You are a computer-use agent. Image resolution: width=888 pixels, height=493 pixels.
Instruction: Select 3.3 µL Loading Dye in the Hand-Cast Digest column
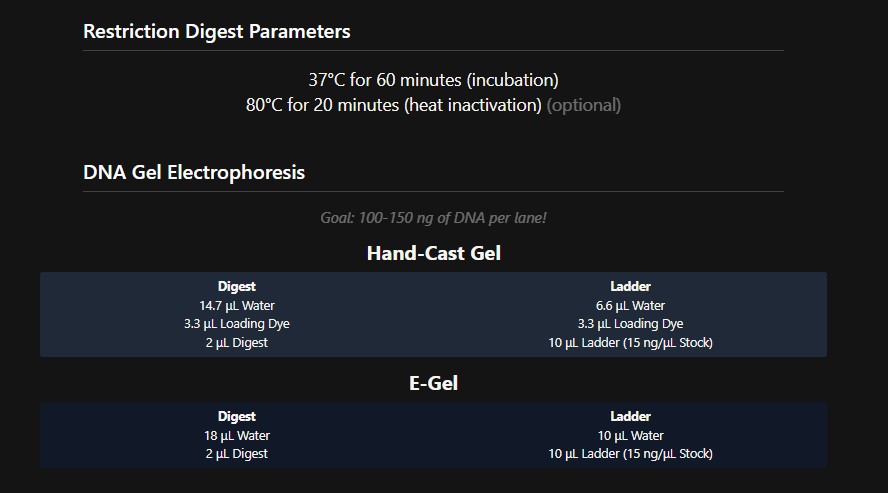237,324
